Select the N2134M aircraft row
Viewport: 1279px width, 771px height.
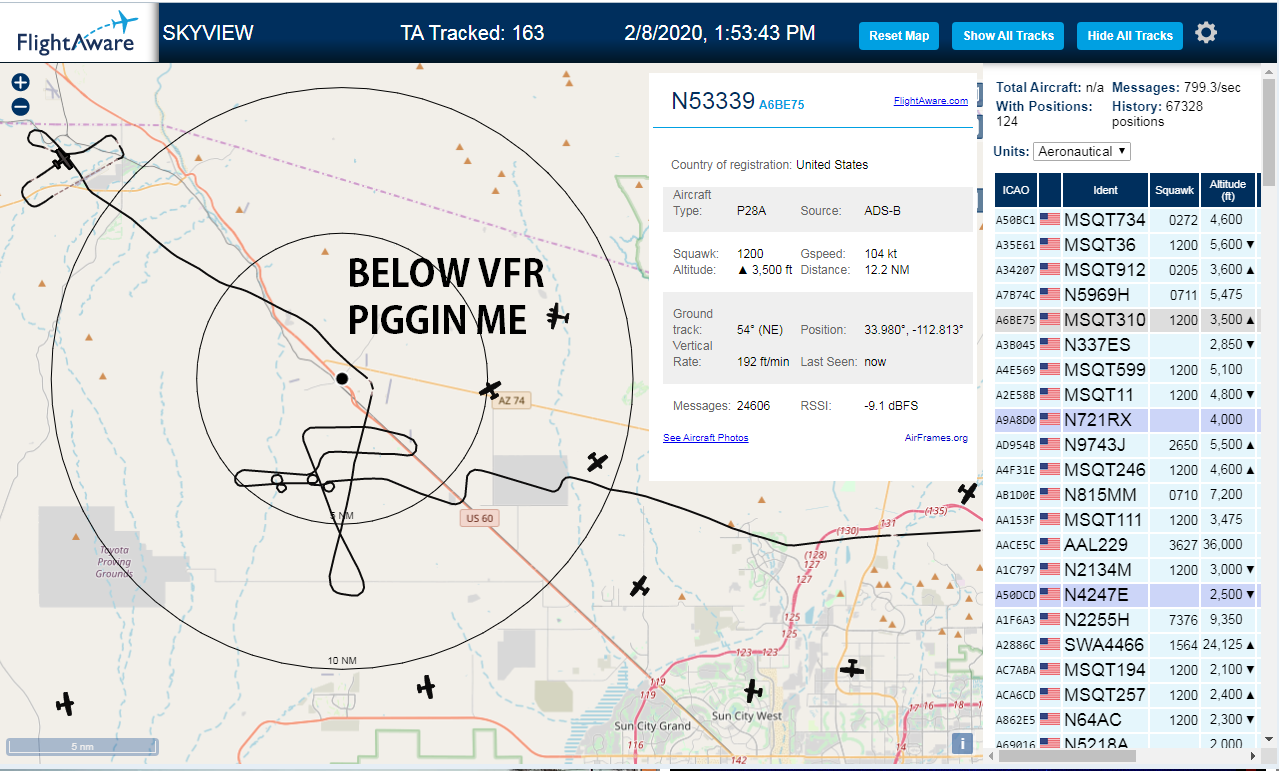tap(1126, 570)
